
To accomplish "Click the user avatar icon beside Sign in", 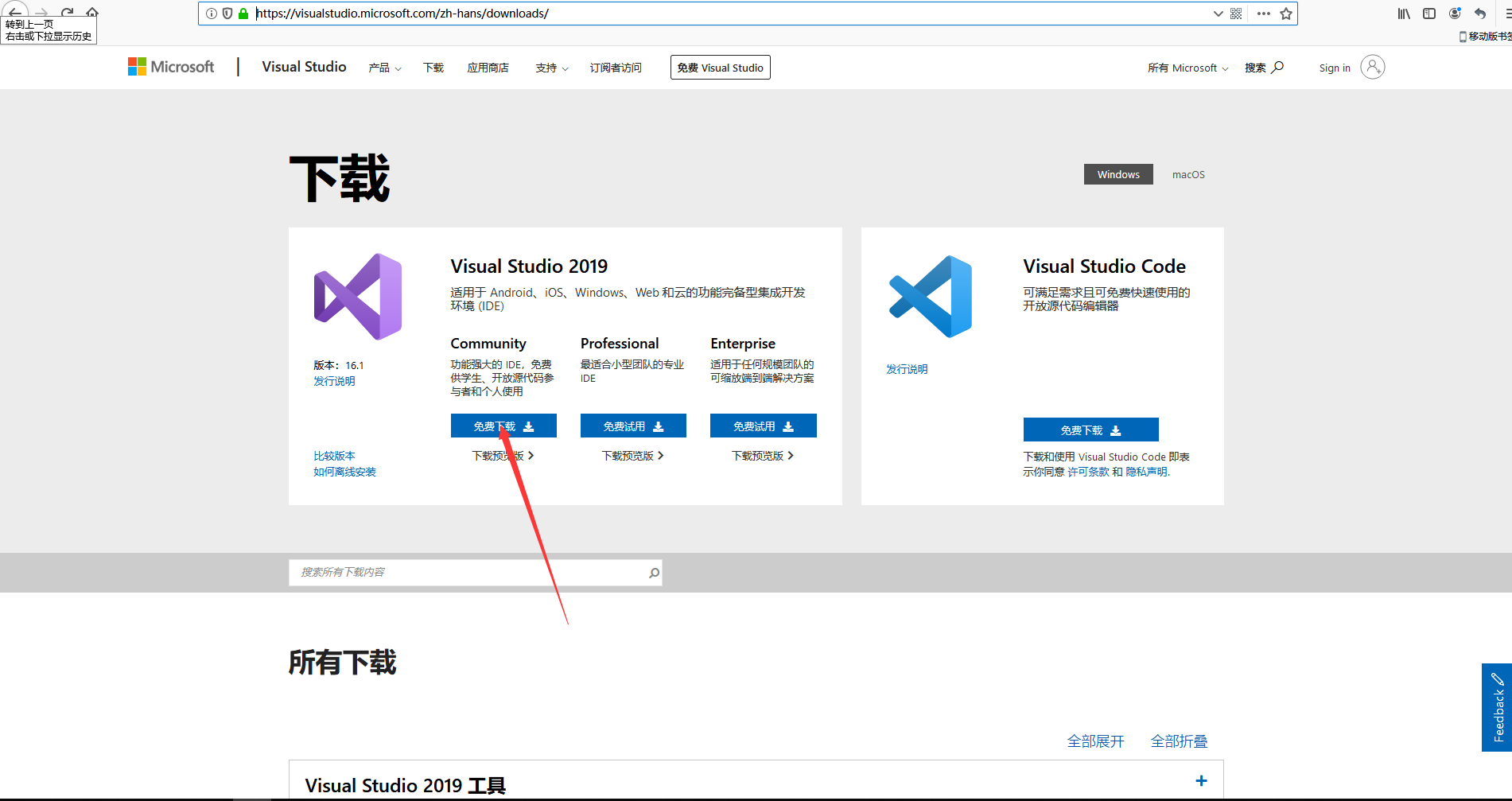I will pos(1372,67).
